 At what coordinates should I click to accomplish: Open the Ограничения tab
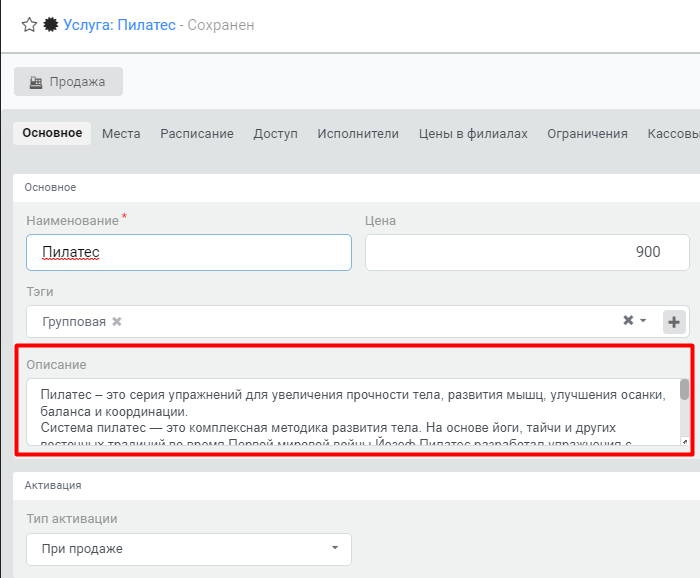[x=588, y=133]
